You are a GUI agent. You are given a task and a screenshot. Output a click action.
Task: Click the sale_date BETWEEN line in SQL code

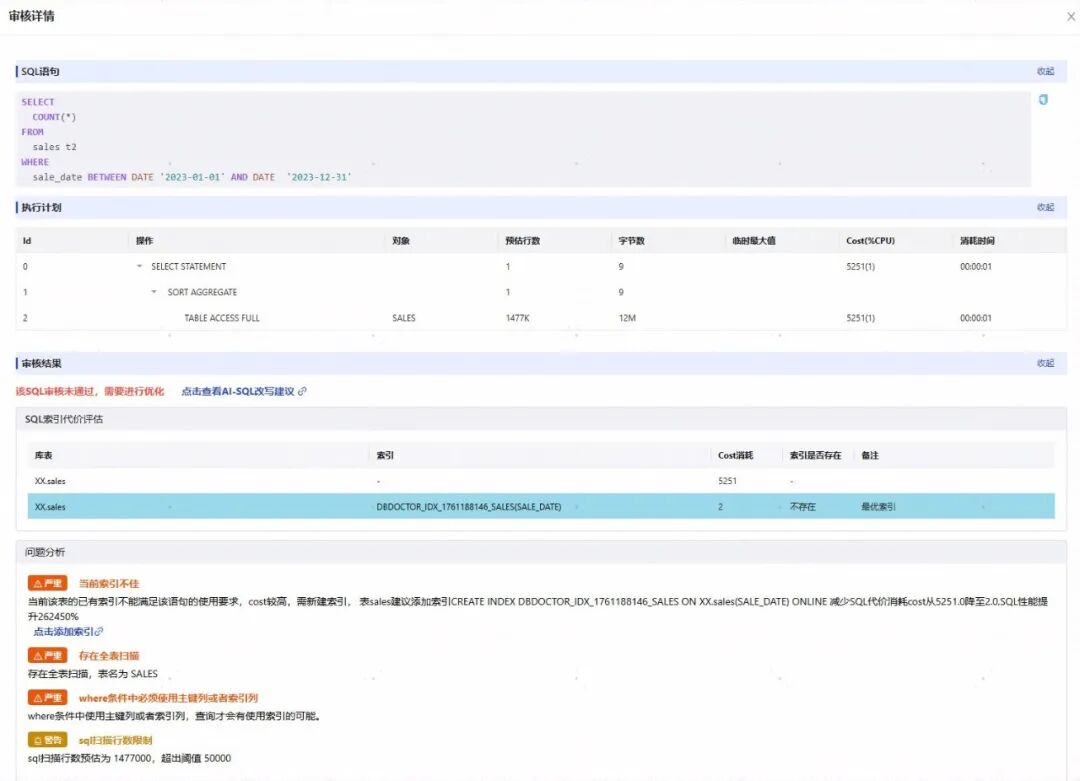192,177
